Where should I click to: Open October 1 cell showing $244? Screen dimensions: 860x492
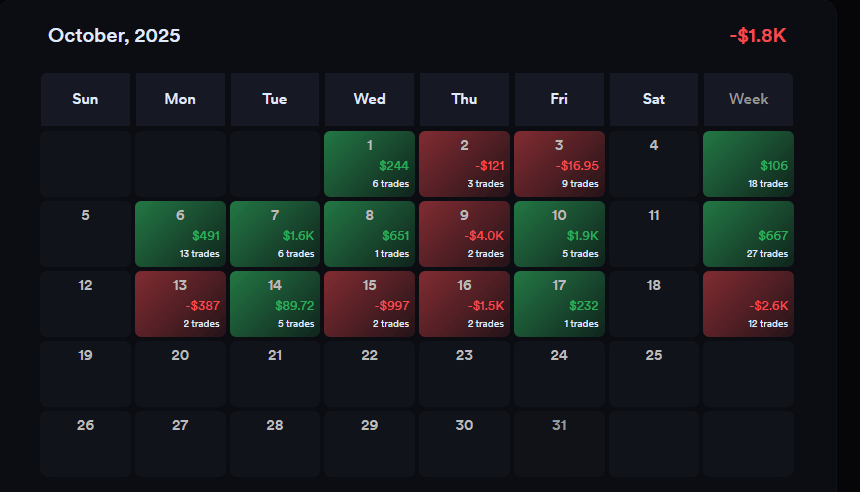(x=369, y=164)
